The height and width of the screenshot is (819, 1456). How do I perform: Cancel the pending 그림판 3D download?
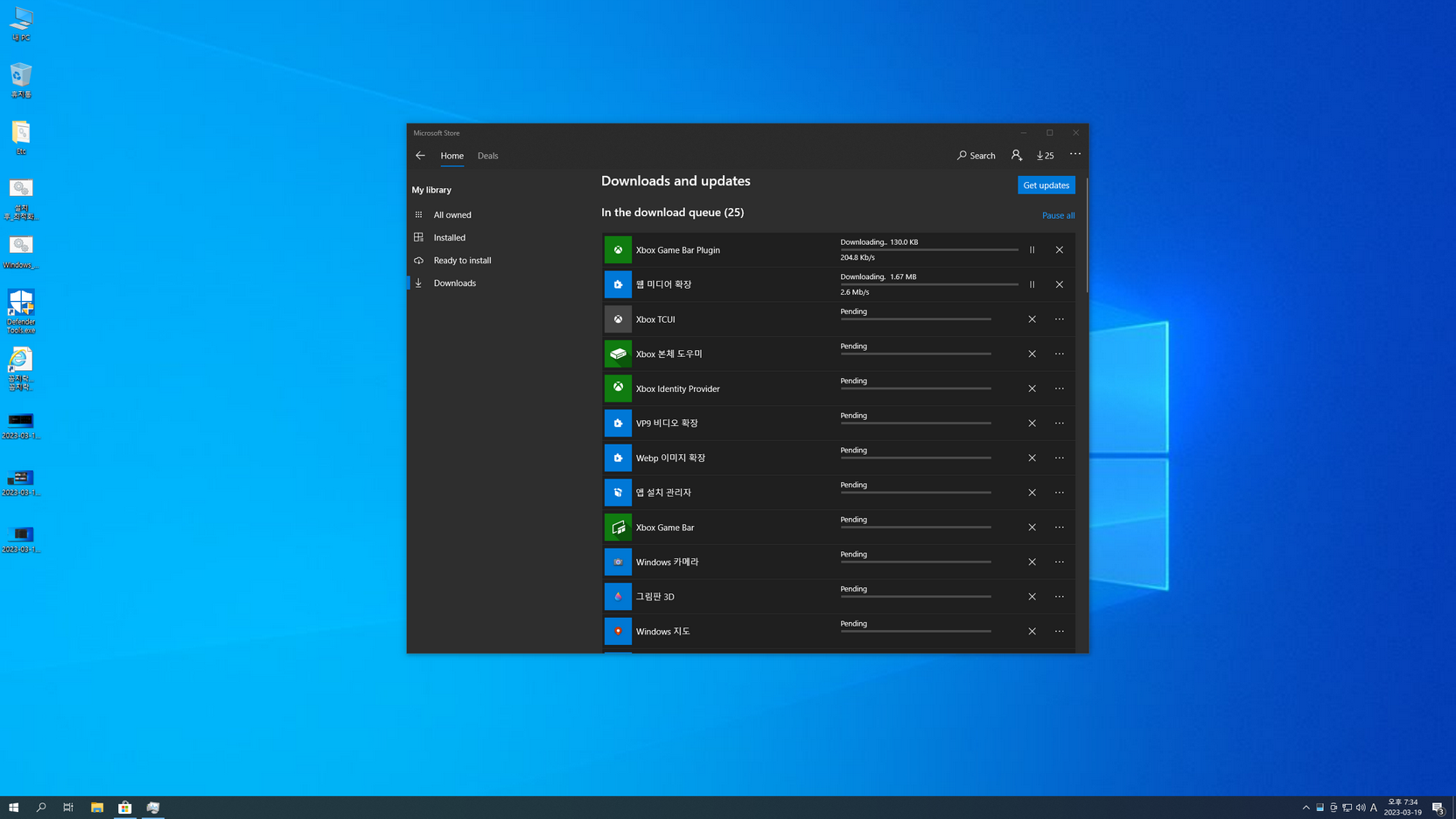tap(1032, 597)
